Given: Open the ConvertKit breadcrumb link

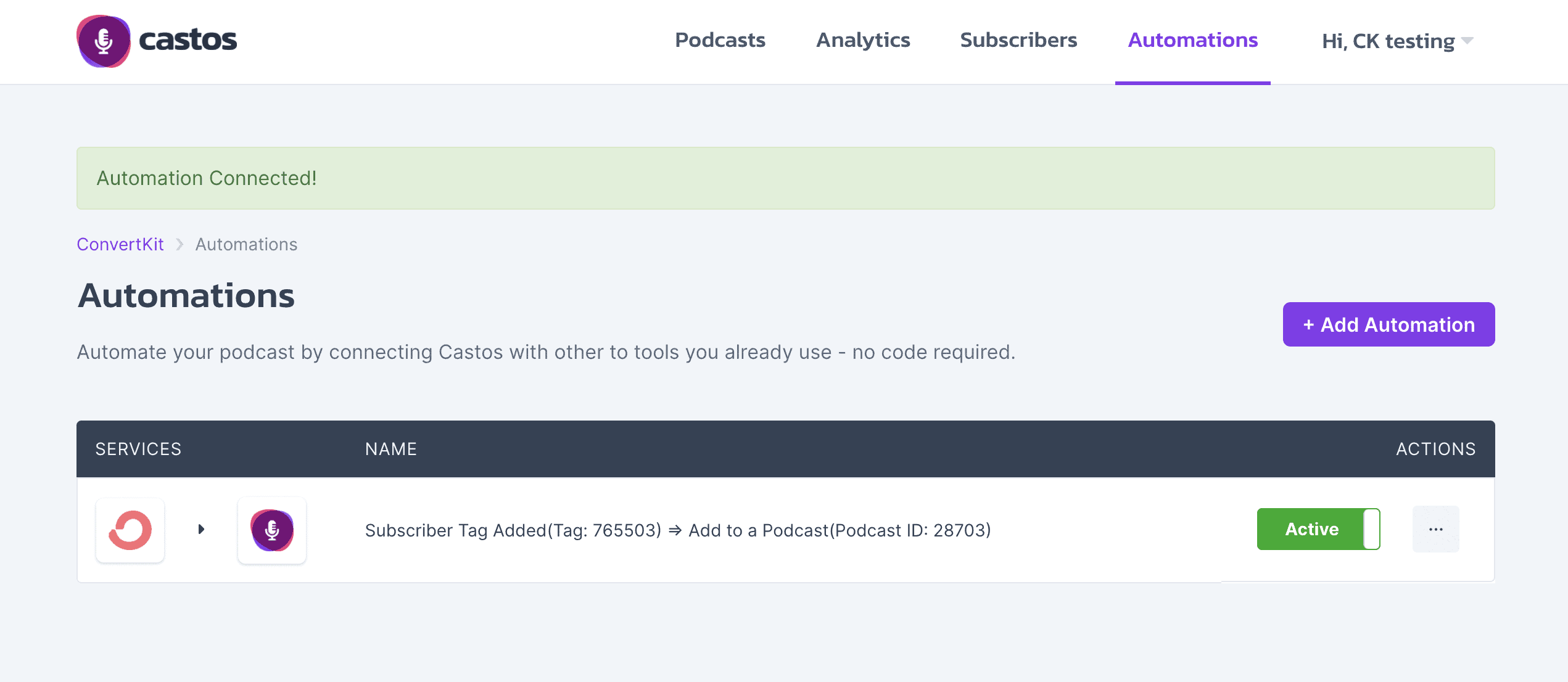Looking at the screenshot, I should point(120,244).
